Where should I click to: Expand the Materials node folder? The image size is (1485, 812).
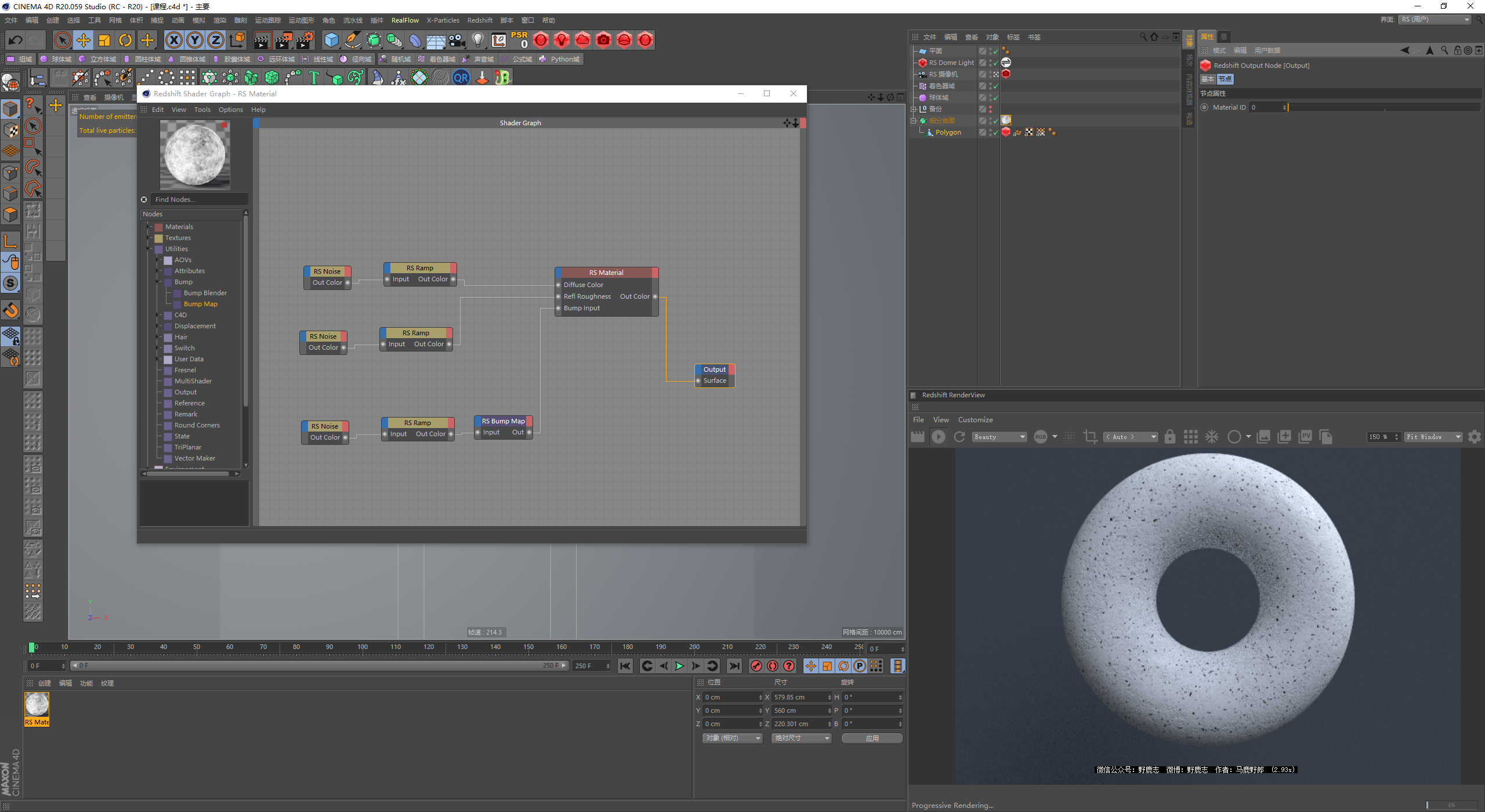click(x=148, y=227)
